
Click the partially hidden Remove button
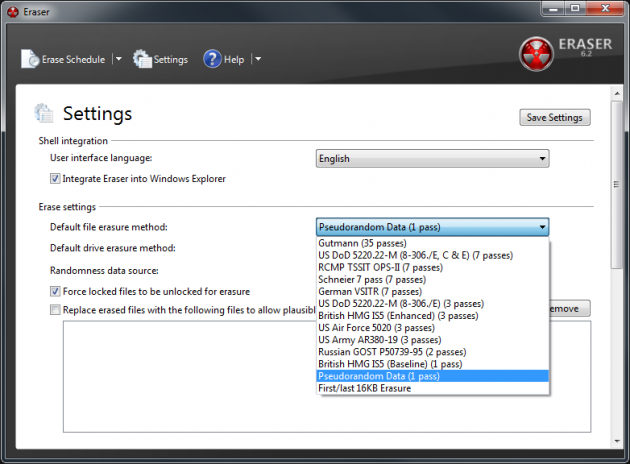570,309
